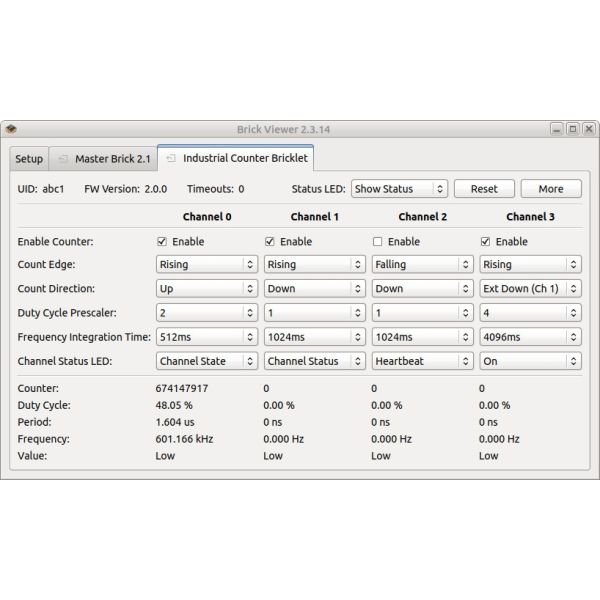
Task: Click frequency value 601.166 kHz
Action: coord(184,439)
